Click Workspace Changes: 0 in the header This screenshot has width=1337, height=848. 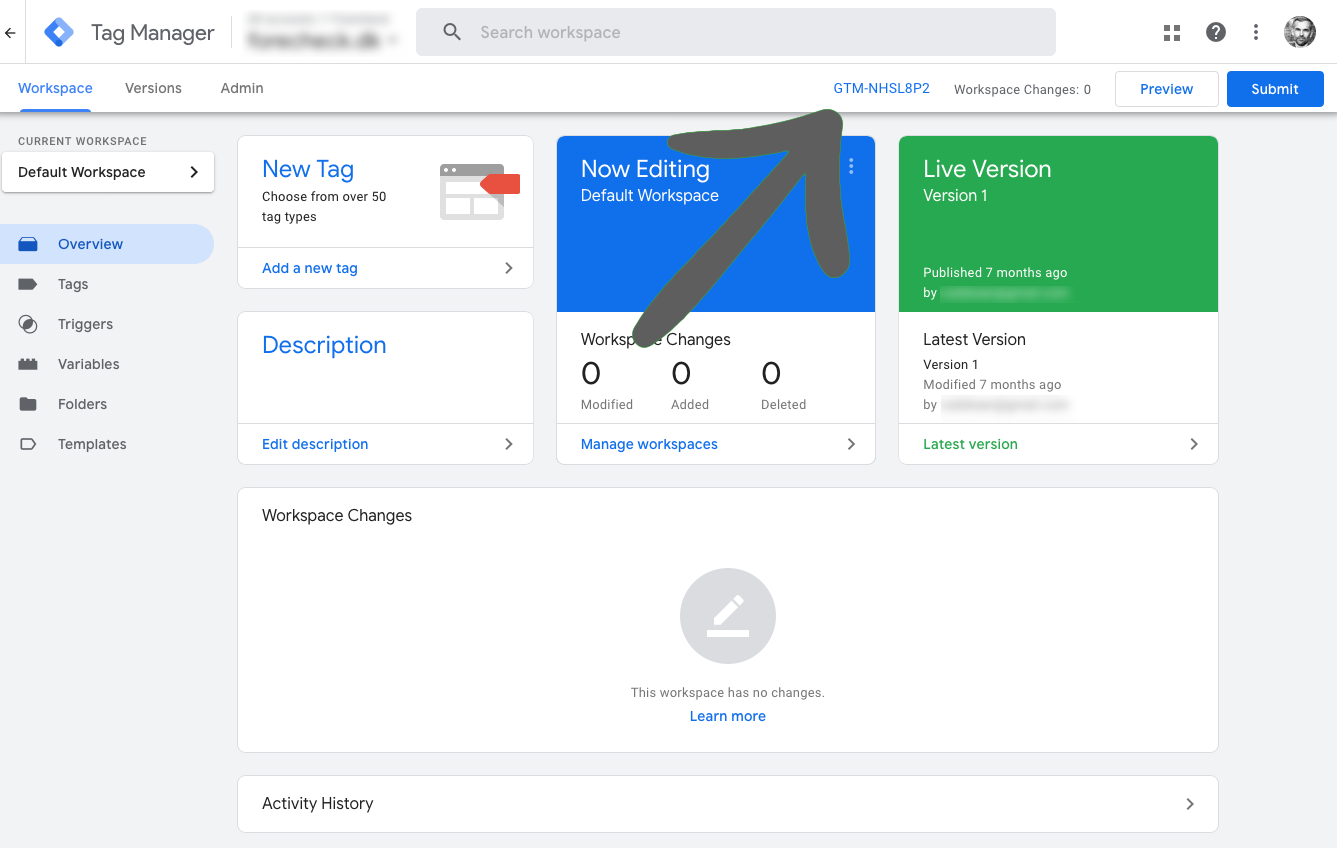[x=1022, y=89]
